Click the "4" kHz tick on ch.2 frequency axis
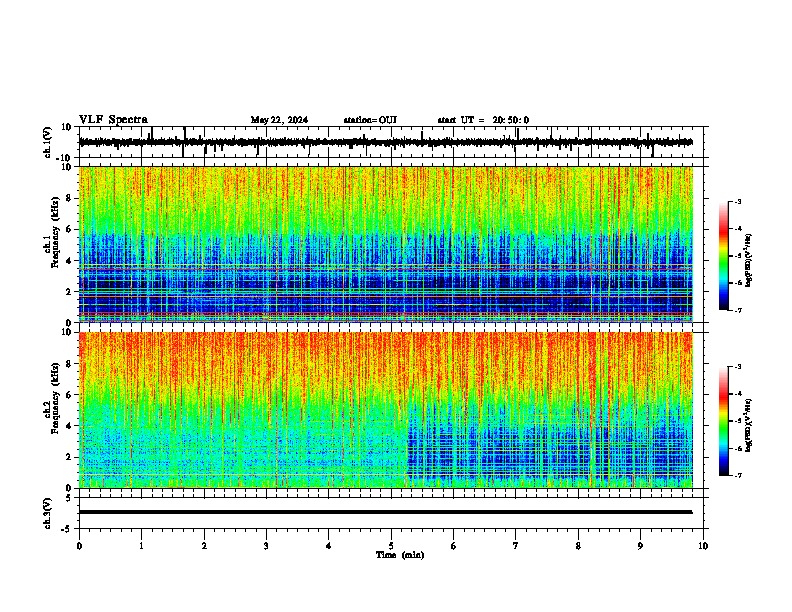The height and width of the screenshot is (612, 792). tap(69, 426)
